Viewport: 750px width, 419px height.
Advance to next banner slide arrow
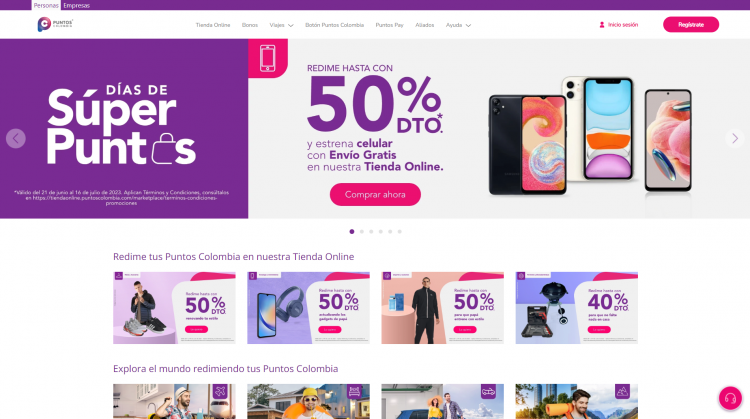735,139
